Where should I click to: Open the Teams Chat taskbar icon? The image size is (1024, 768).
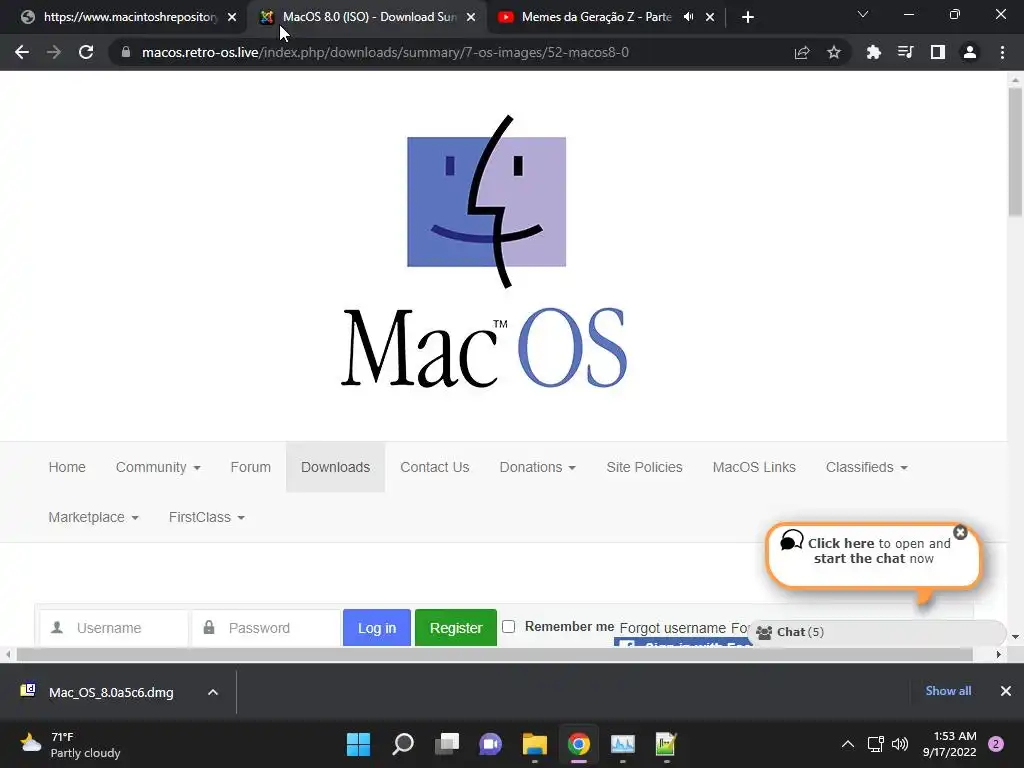pyautogui.click(x=490, y=744)
